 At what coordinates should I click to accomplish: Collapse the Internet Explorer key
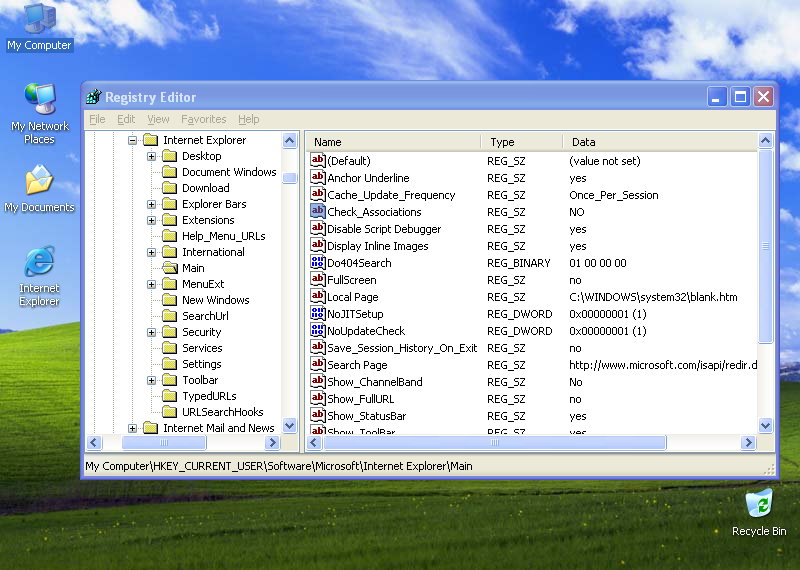pyautogui.click(x=132, y=140)
